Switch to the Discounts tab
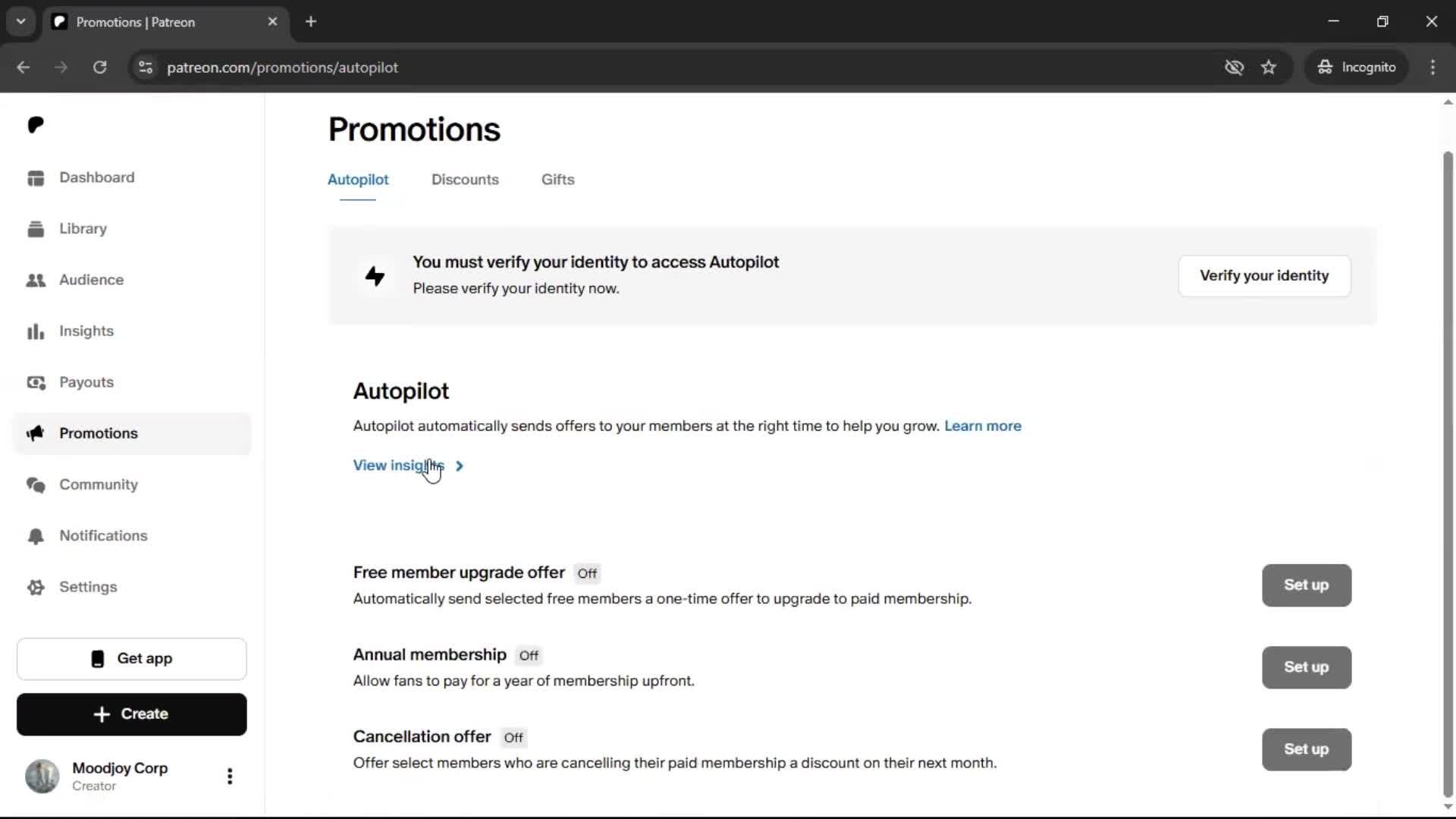 pos(465,180)
